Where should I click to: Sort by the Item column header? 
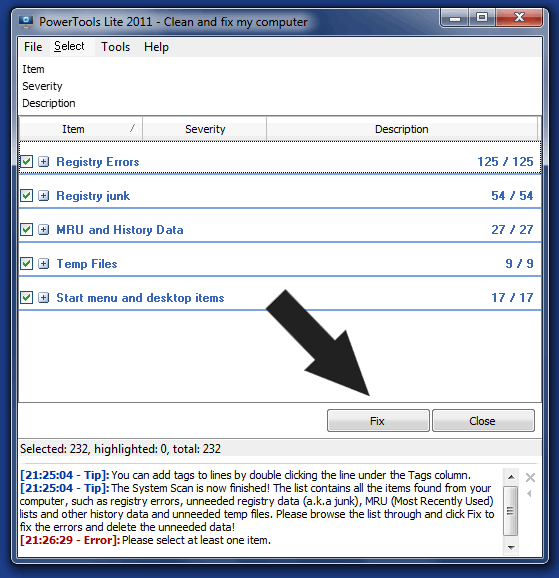[80, 129]
